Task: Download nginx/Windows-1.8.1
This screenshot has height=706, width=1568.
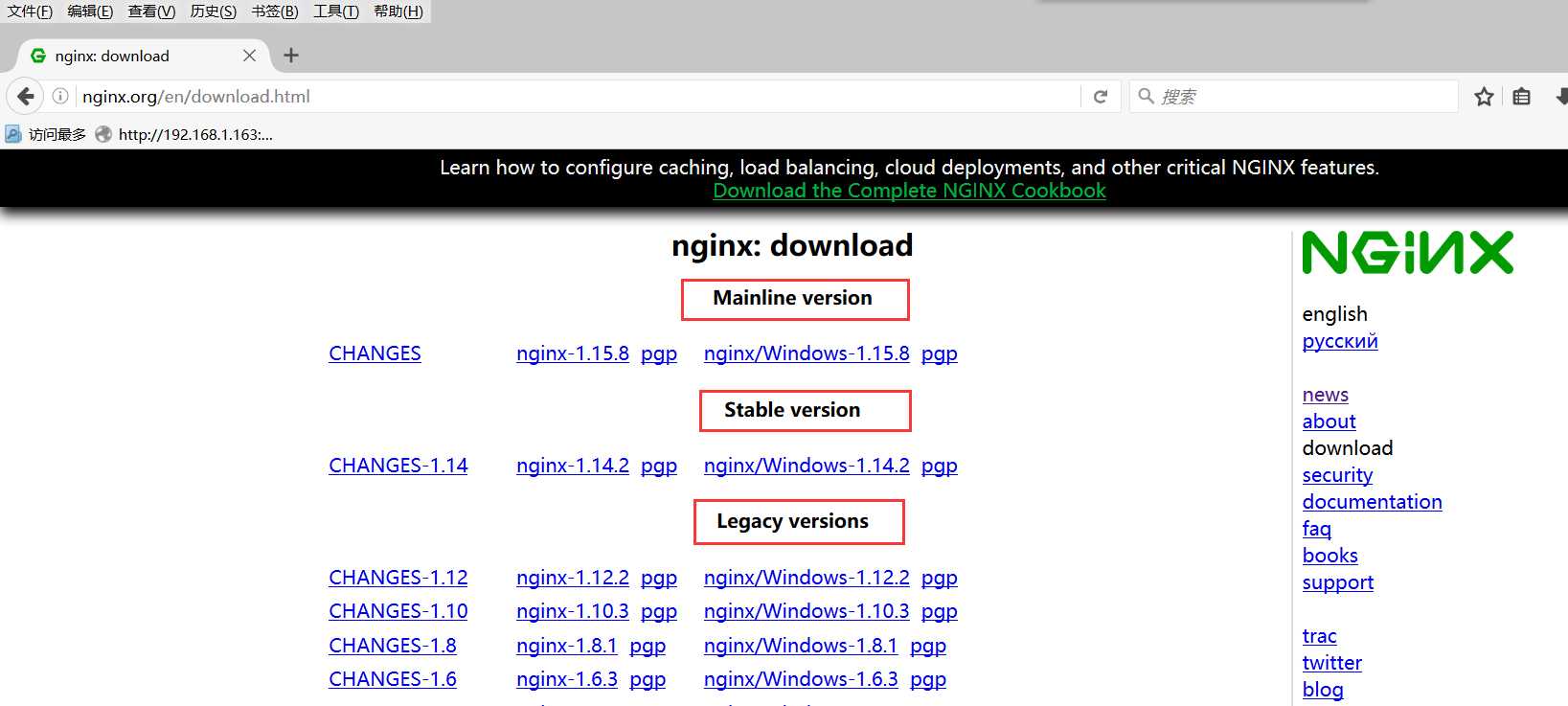Action: (x=801, y=646)
